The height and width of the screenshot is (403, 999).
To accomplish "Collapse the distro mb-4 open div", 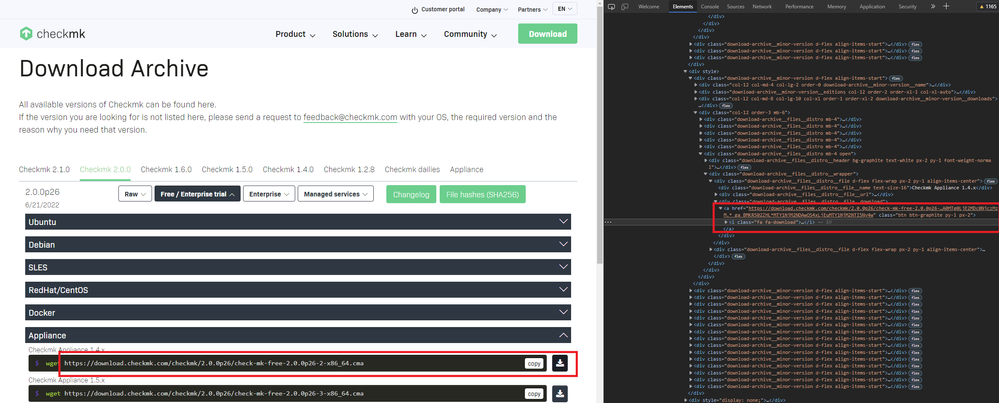I will pyautogui.click(x=701, y=153).
